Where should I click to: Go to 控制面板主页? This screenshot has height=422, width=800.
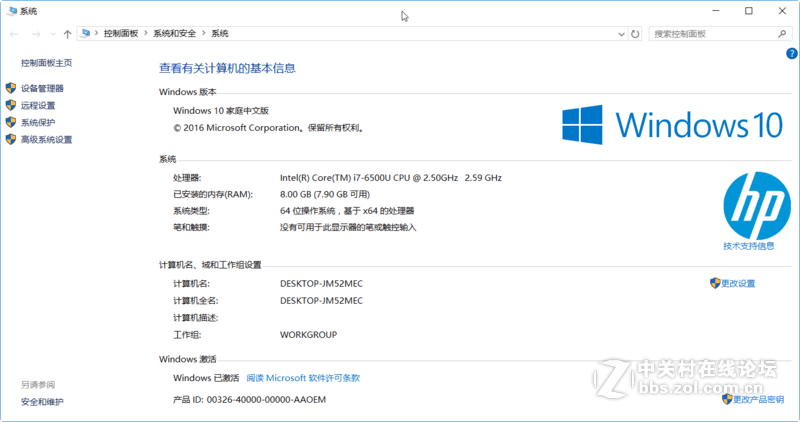46,63
